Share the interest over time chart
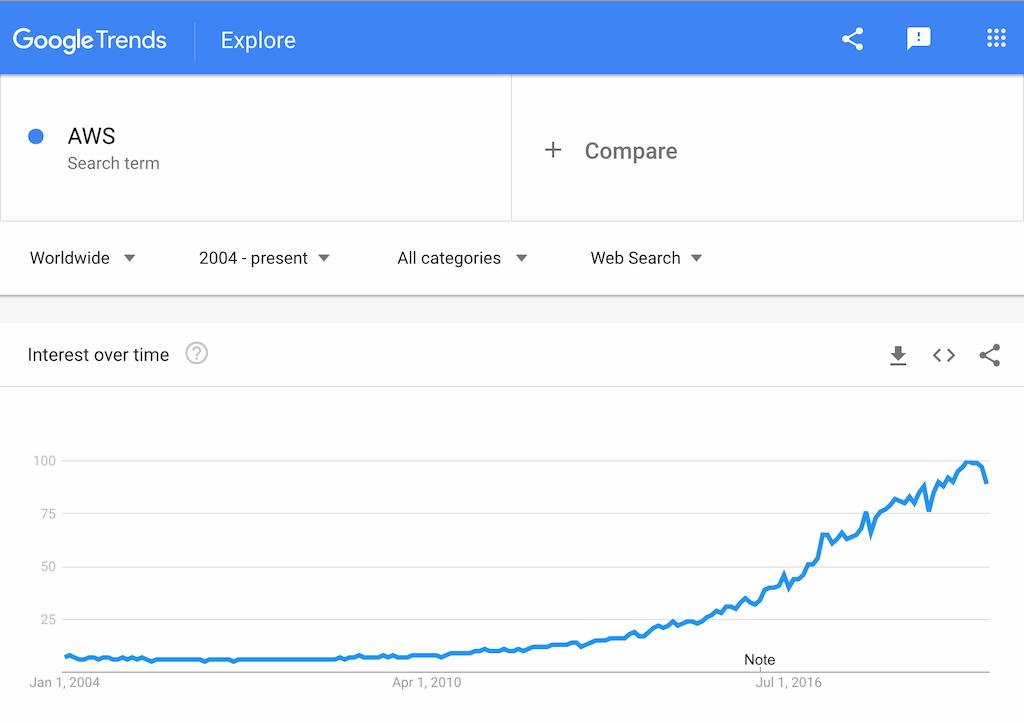This screenshot has height=723, width=1024. [989, 355]
